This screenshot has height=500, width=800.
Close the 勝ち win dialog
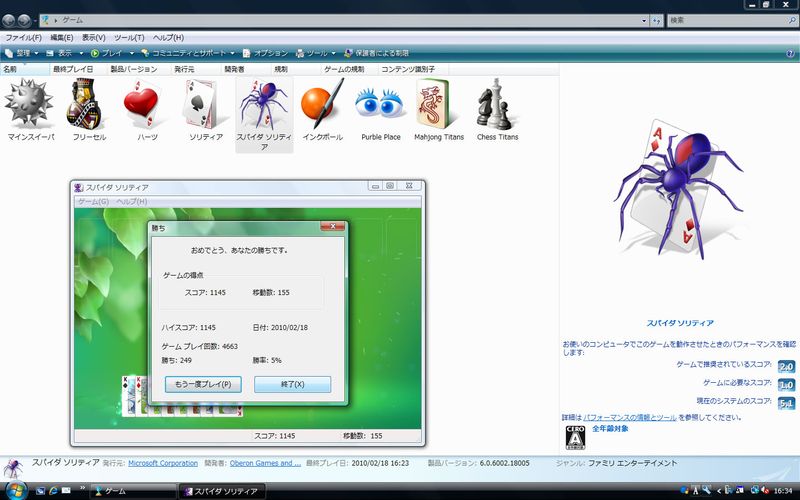[333, 227]
